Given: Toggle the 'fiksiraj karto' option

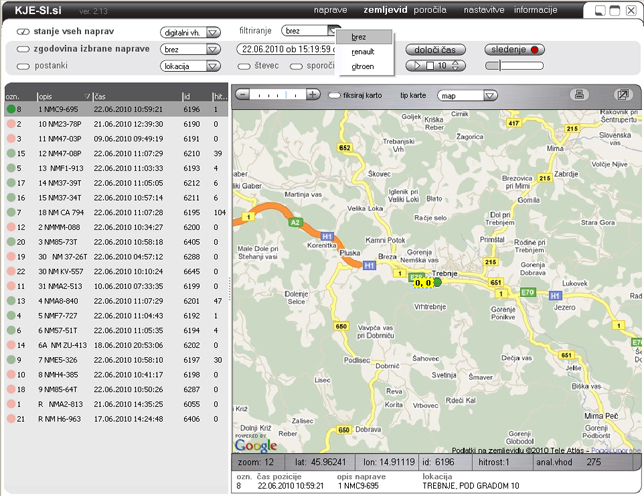Looking at the screenshot, I should point(334,95).
